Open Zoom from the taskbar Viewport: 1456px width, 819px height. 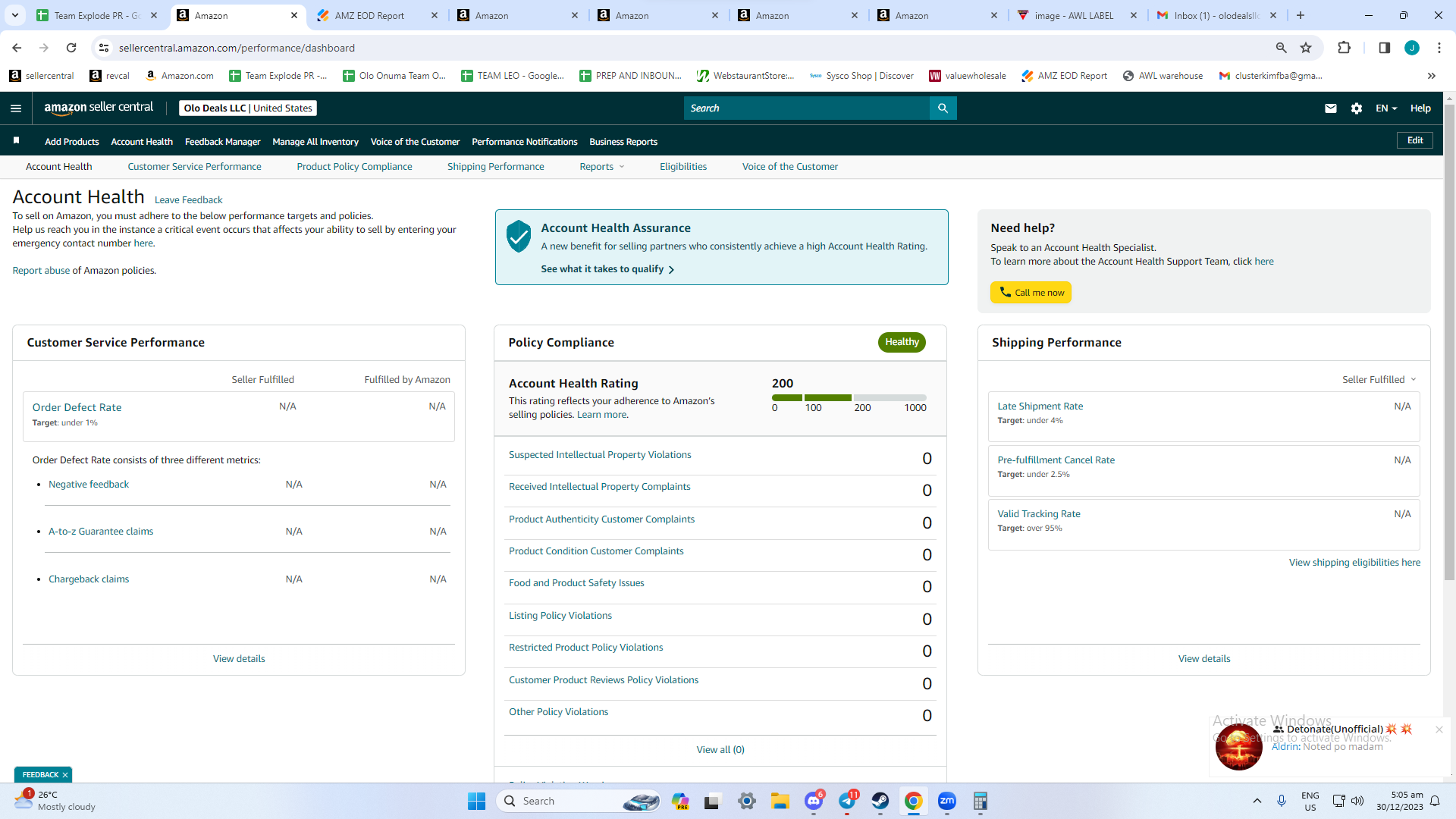pyautogui.click(x=947, y=801)
